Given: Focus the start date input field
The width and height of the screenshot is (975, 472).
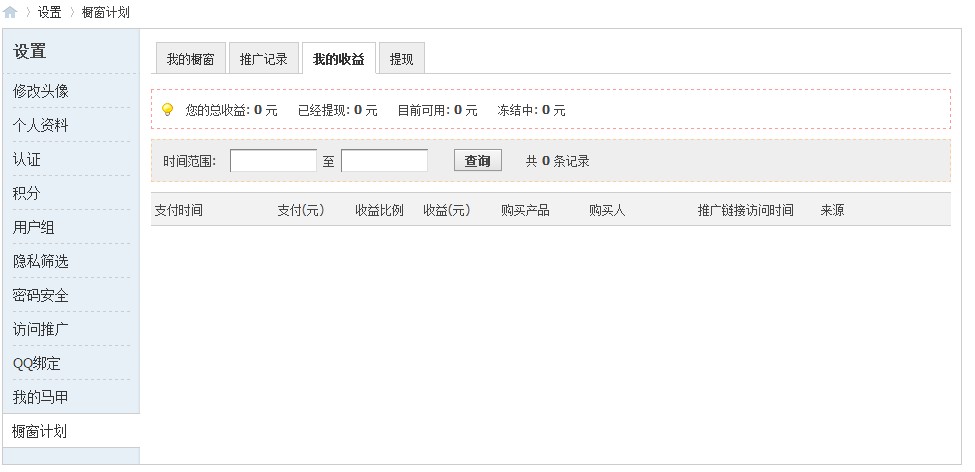Looking at the screenshot, I should (x=273, y=161).
